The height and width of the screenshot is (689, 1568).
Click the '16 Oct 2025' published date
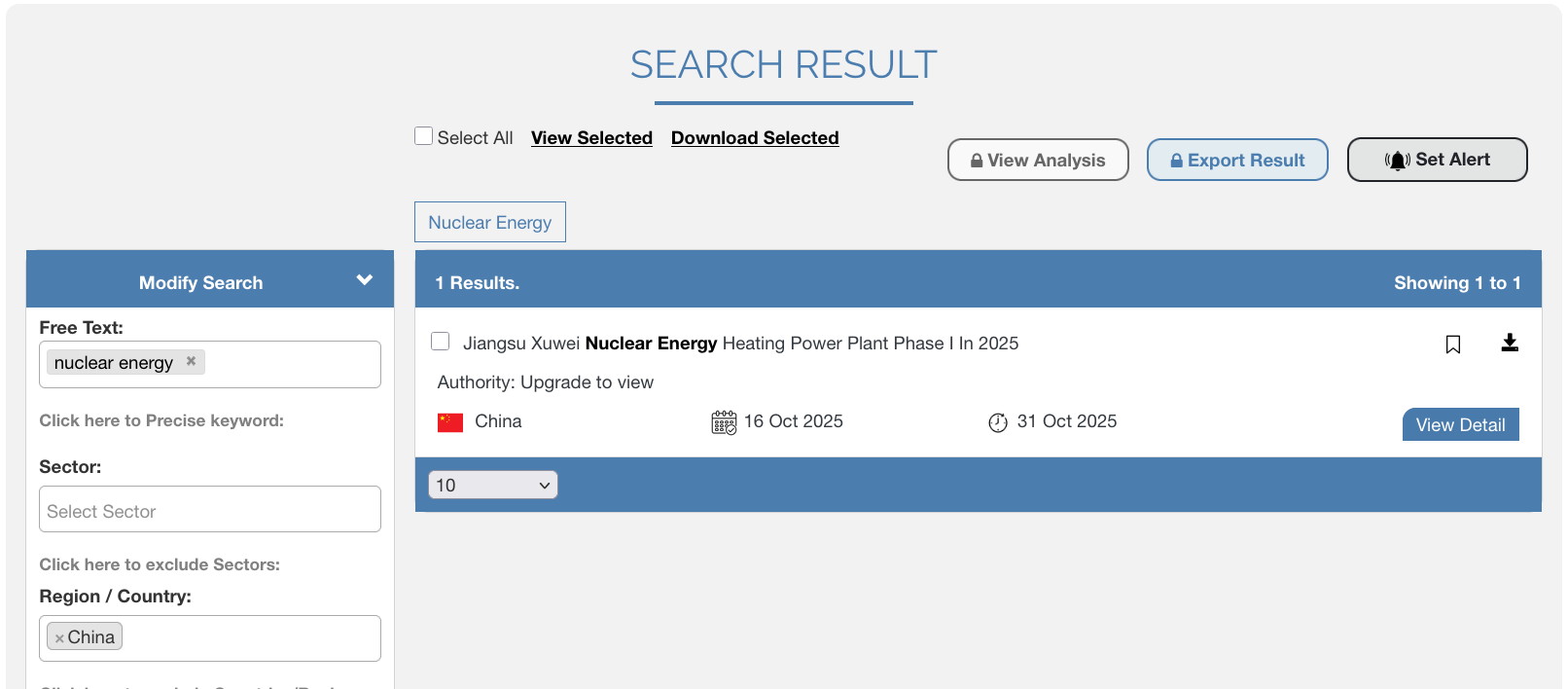(794, 421)
